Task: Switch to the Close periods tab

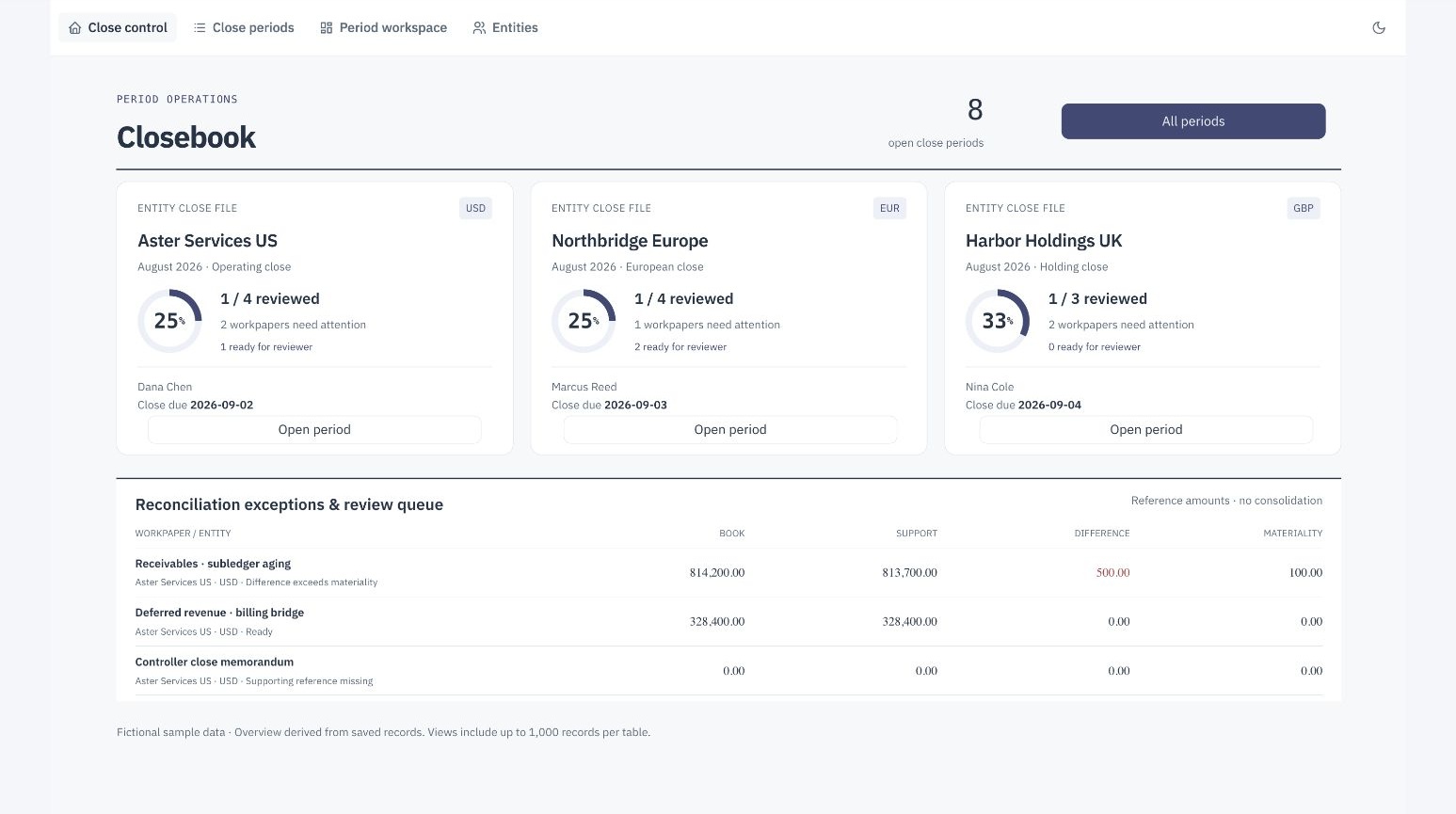Action: point(244,28)
